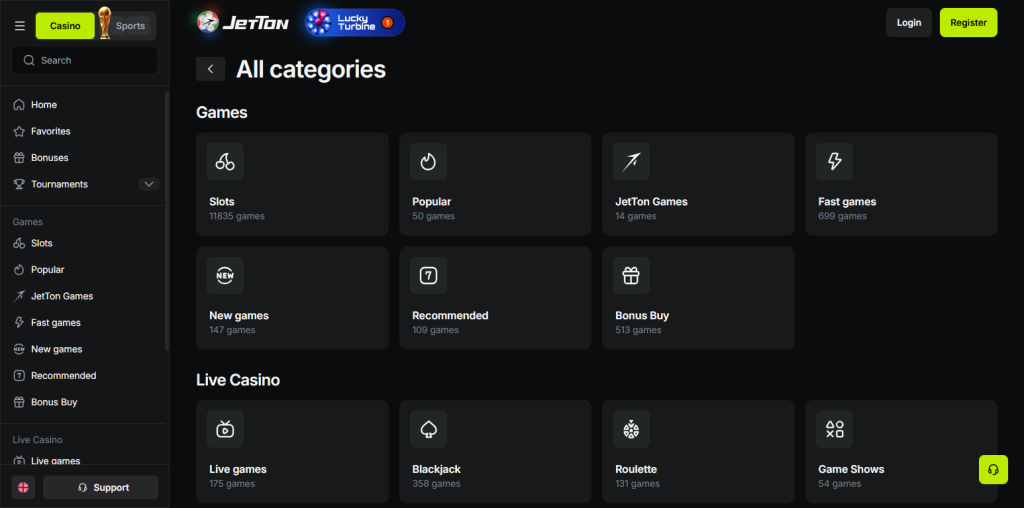Click sidebar Recommended seven icon

pyautogui.click(x=19, y=375)
